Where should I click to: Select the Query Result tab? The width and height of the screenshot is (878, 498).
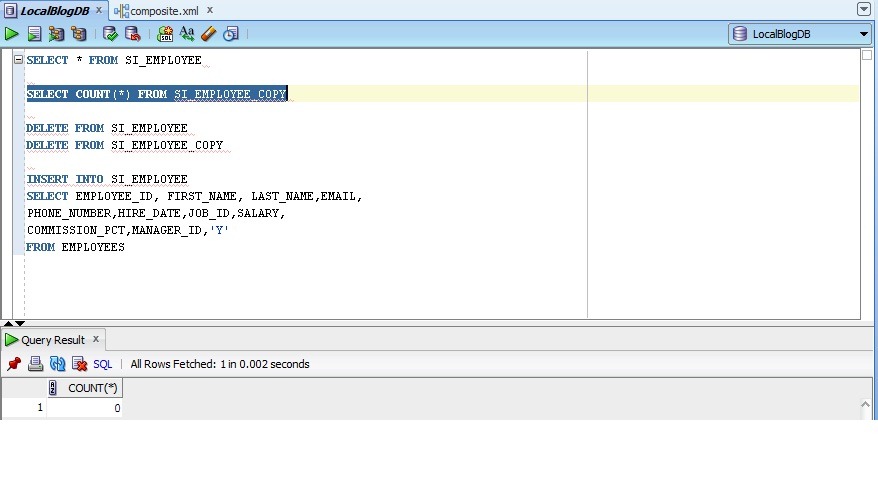[x=52, y=340]
